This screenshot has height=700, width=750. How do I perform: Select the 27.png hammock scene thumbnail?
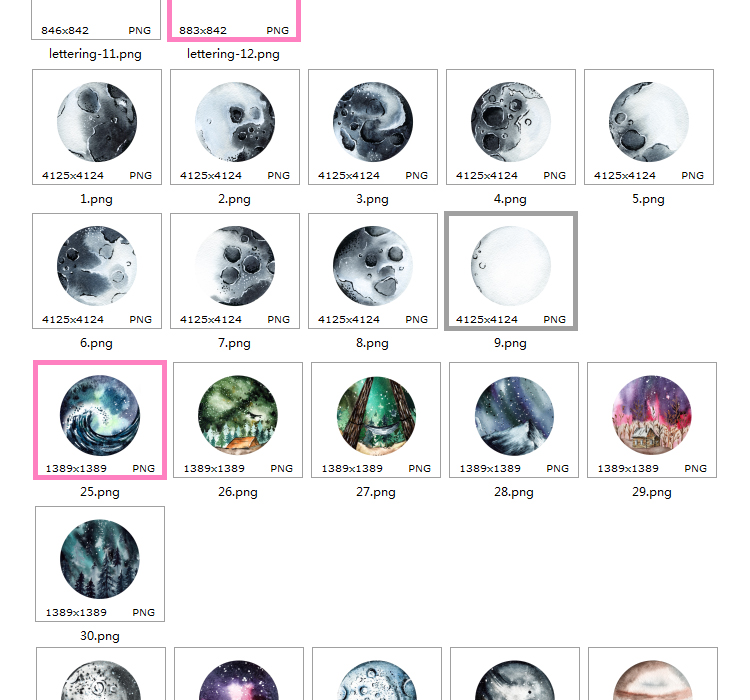376,420
